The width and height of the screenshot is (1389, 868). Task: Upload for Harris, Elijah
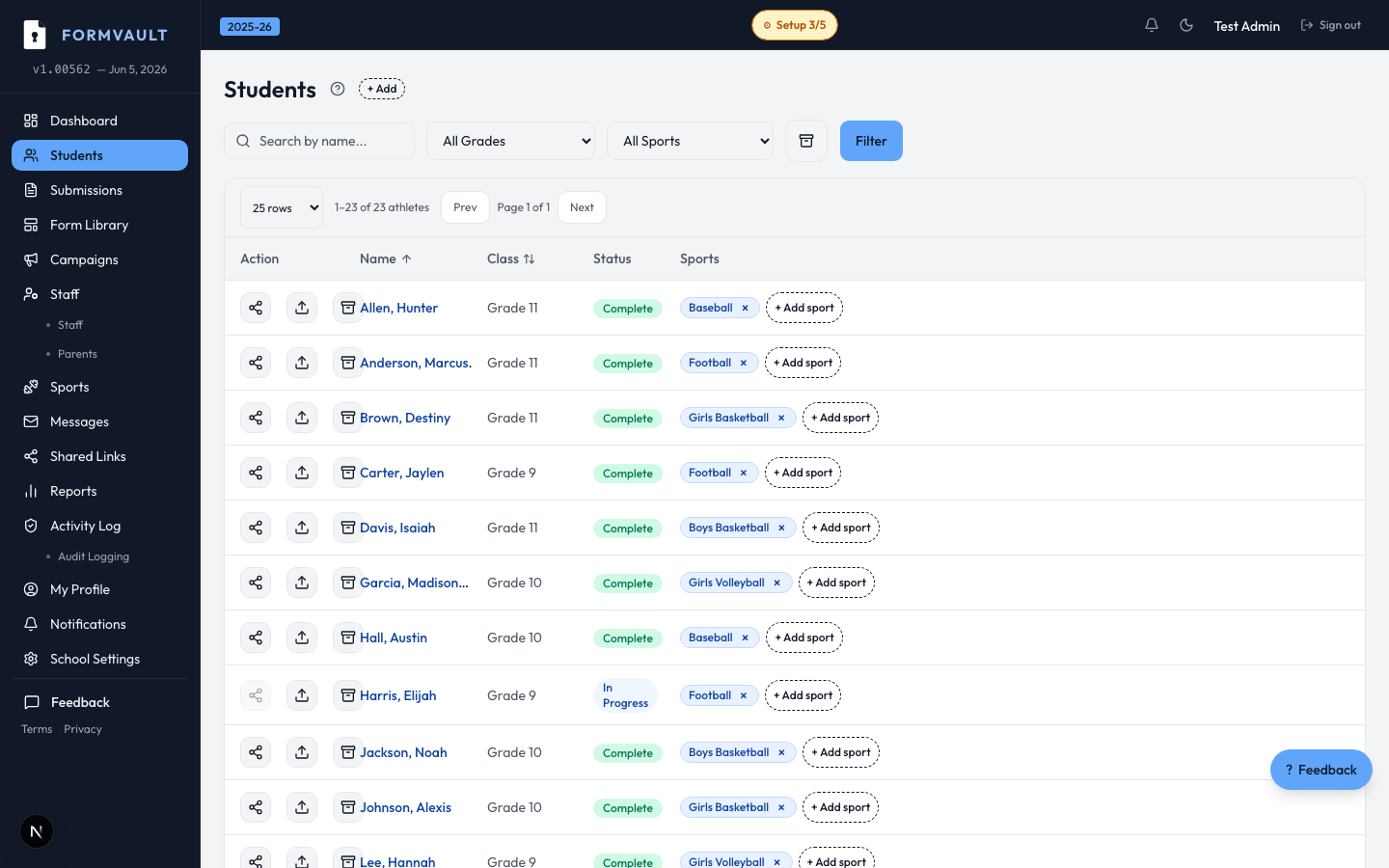302,695
